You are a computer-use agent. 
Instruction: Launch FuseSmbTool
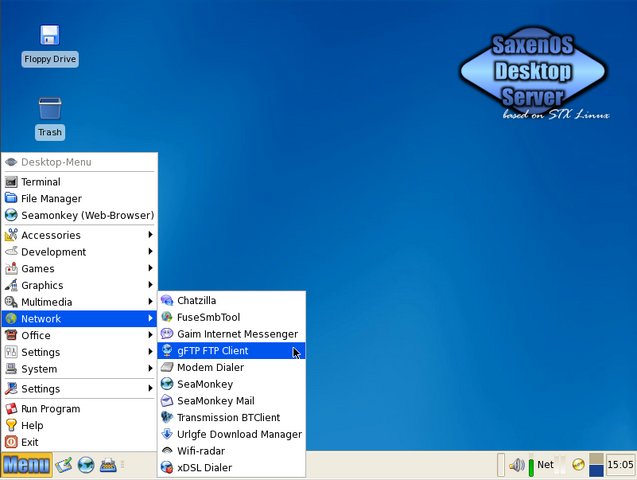[x=231, y=317]
